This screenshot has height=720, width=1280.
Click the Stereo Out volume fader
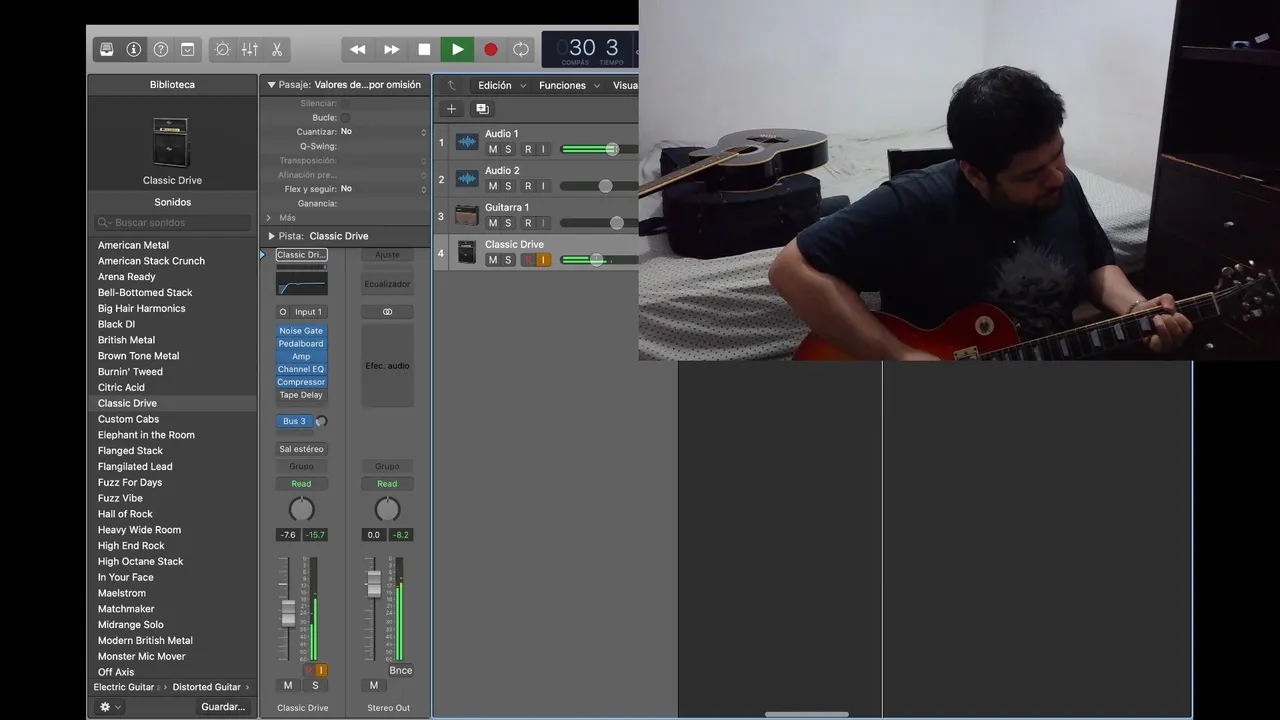point(374,583)
